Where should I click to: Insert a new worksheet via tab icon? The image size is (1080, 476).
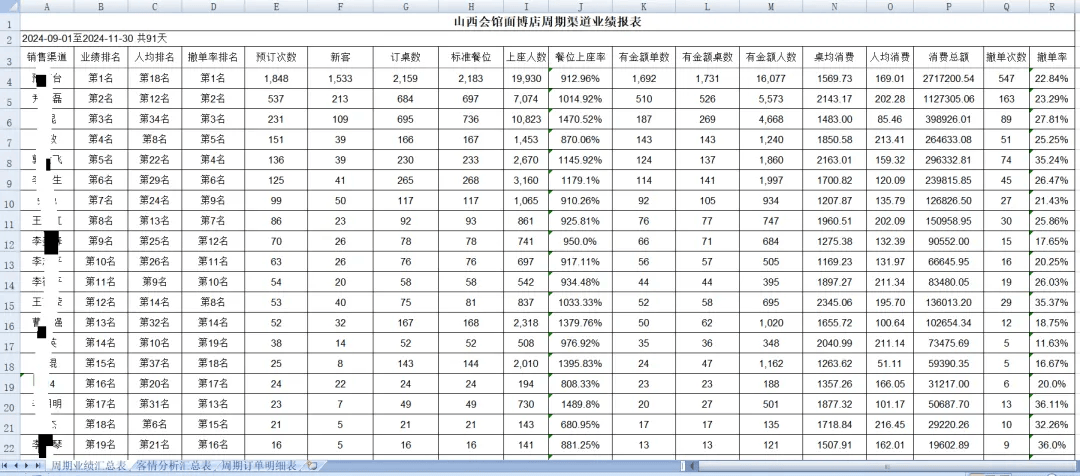312,466
